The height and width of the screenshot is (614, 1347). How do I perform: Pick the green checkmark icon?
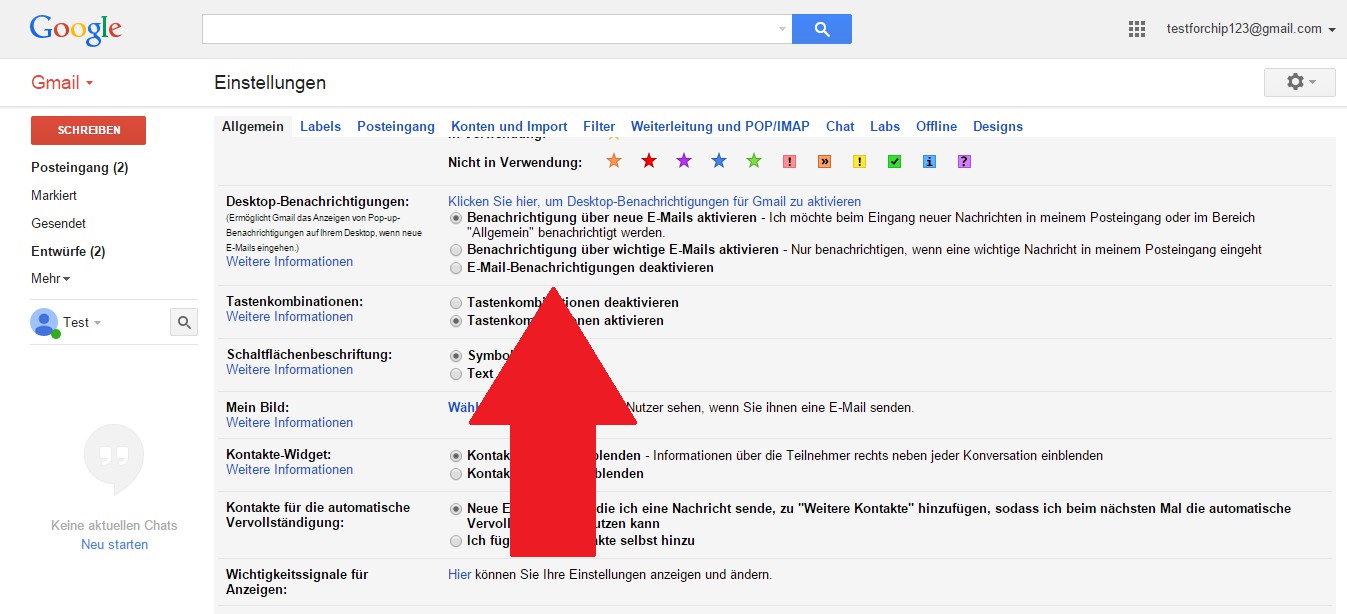click(895, 161)
